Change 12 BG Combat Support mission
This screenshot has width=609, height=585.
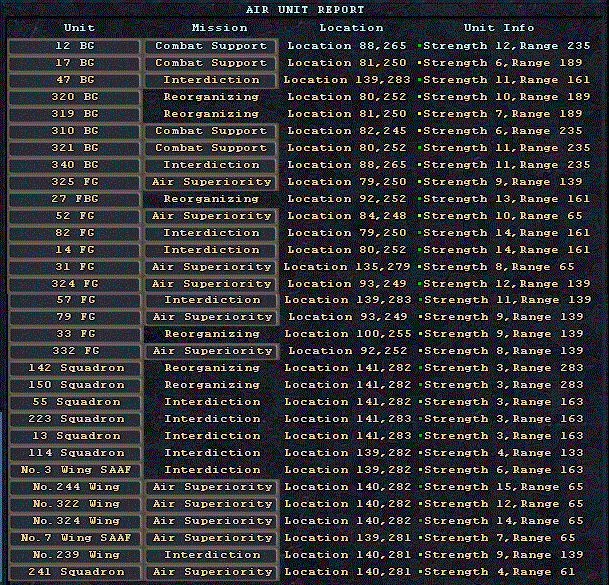click(211, 46)
